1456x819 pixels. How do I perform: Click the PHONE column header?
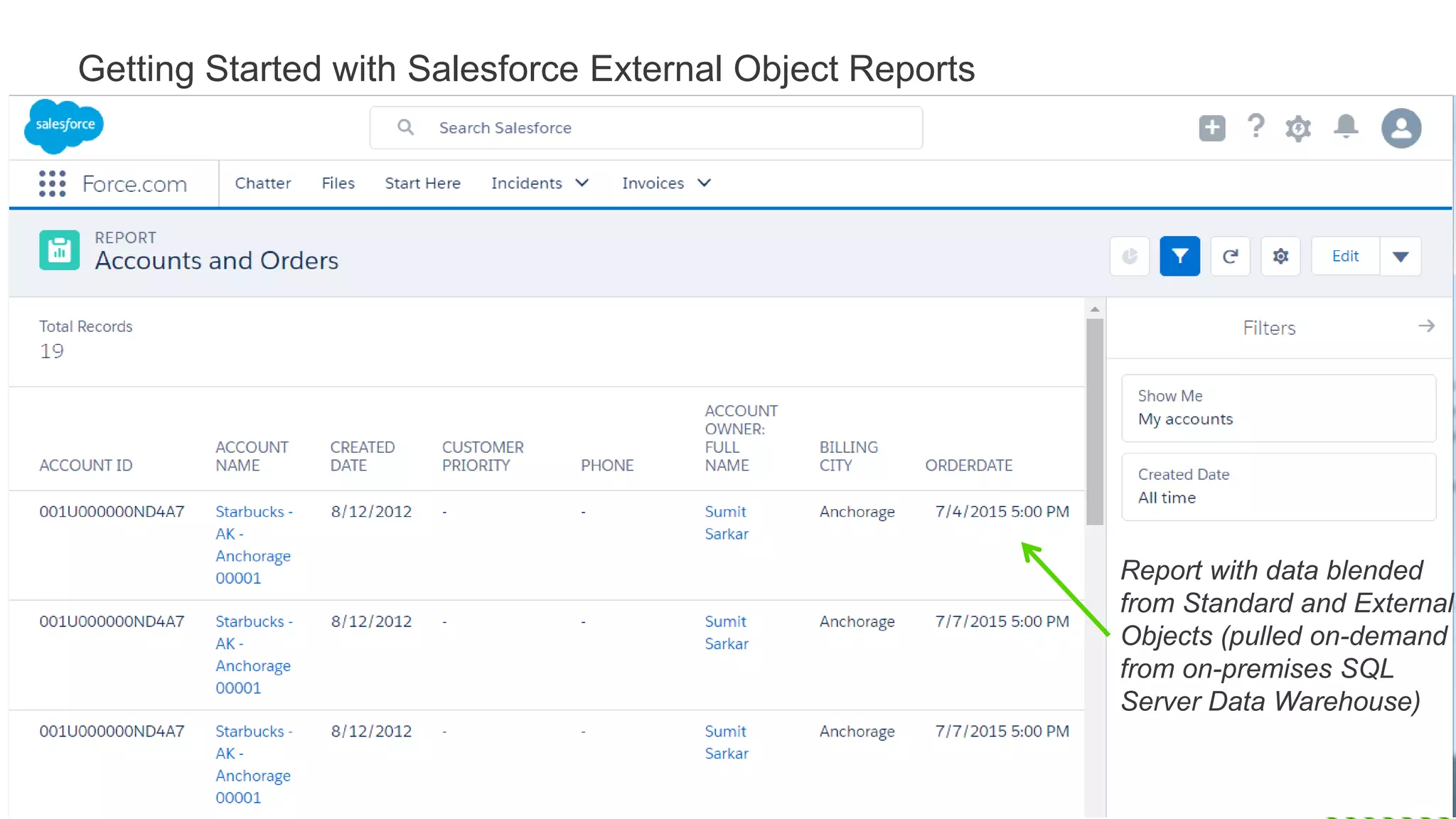tap(607, 466)
